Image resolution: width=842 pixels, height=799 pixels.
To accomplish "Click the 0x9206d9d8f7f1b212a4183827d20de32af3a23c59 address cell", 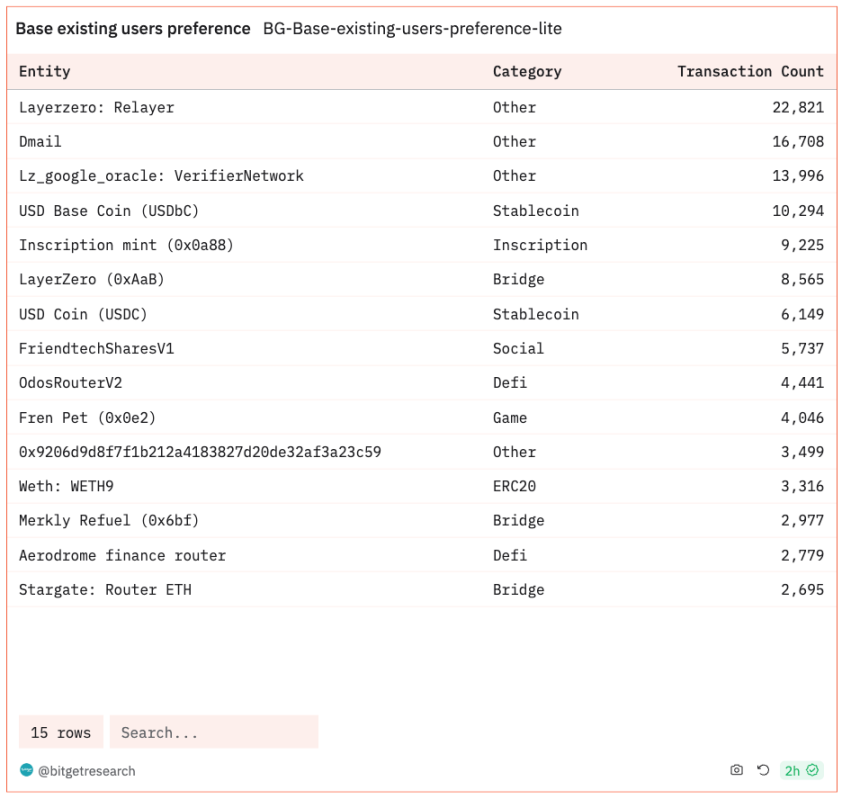I will (x=200, y=452).
